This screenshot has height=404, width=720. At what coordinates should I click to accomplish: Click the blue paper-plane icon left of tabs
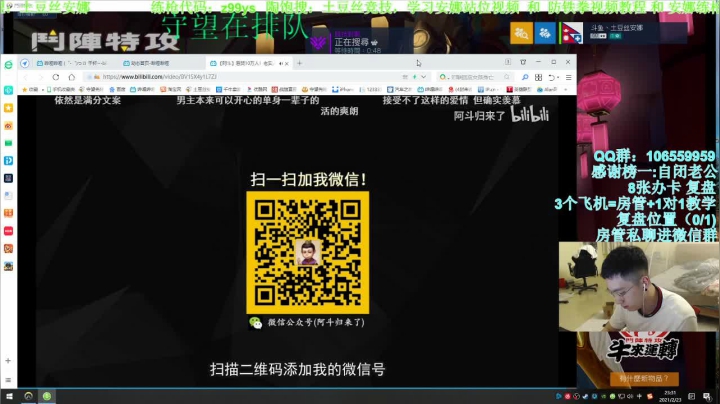point(24,63)
